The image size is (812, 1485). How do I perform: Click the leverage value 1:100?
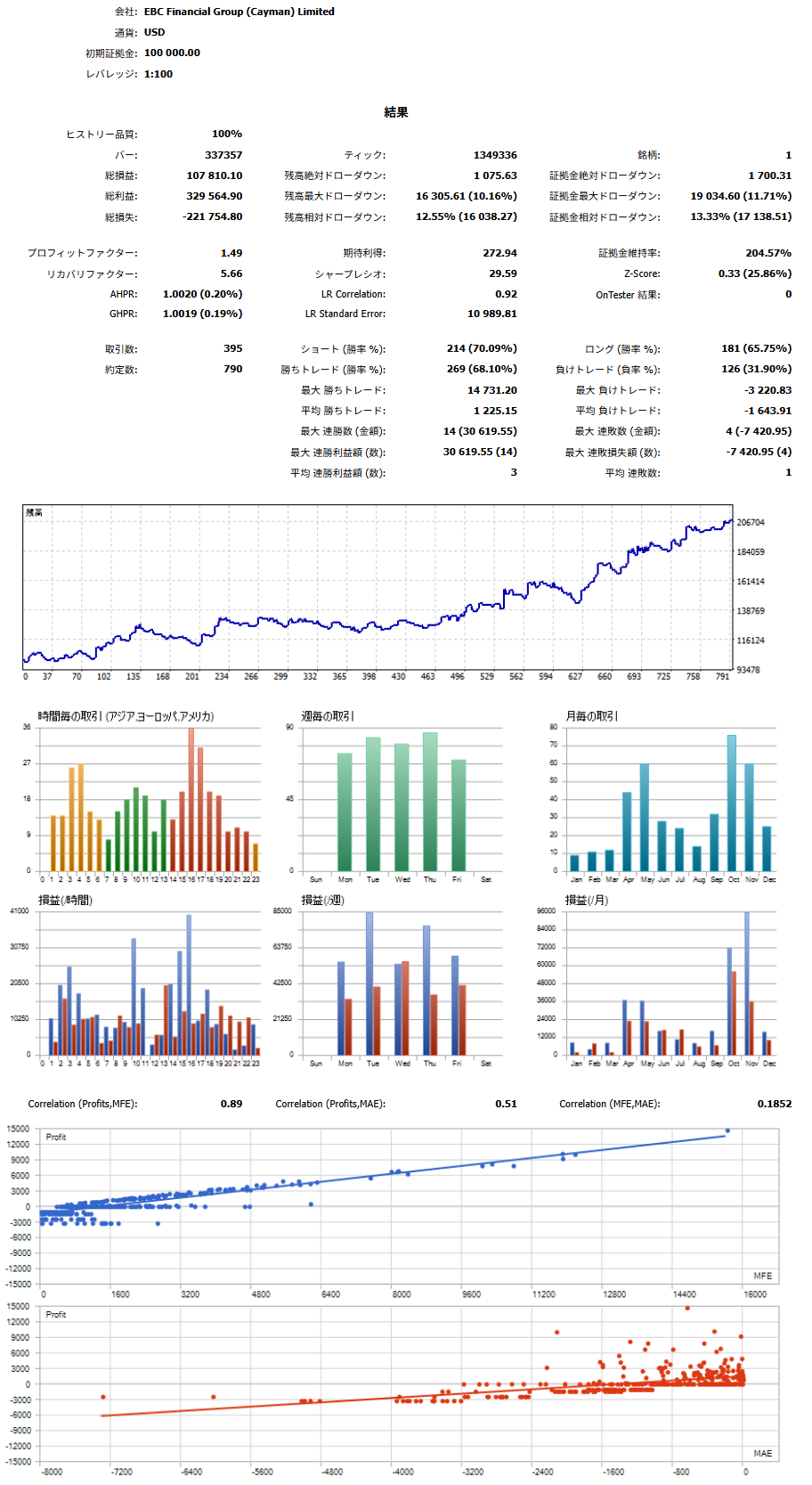pyautogui.click(x=158, y=74)
